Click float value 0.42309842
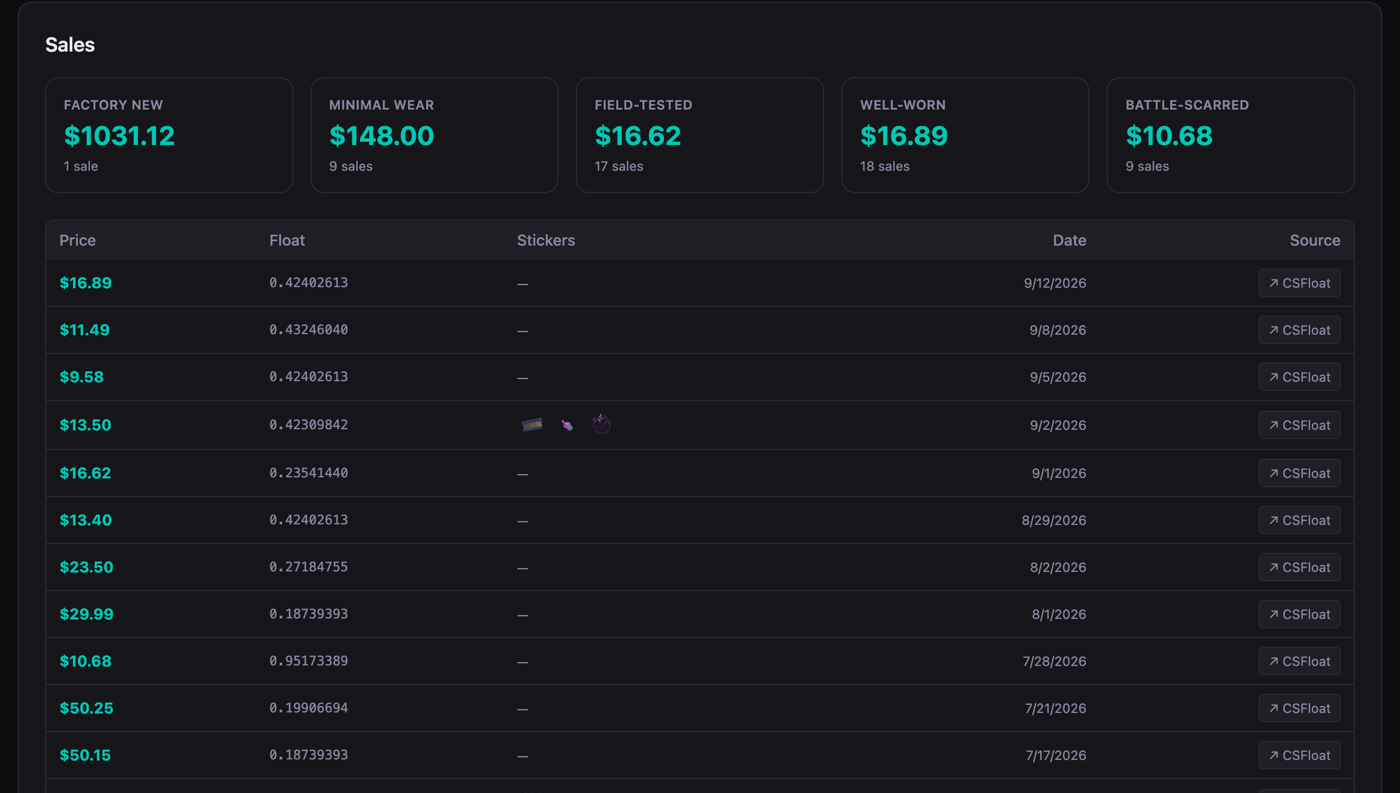Image resolution: width=1400 pixels, height=793 pixels. point(309,425)
